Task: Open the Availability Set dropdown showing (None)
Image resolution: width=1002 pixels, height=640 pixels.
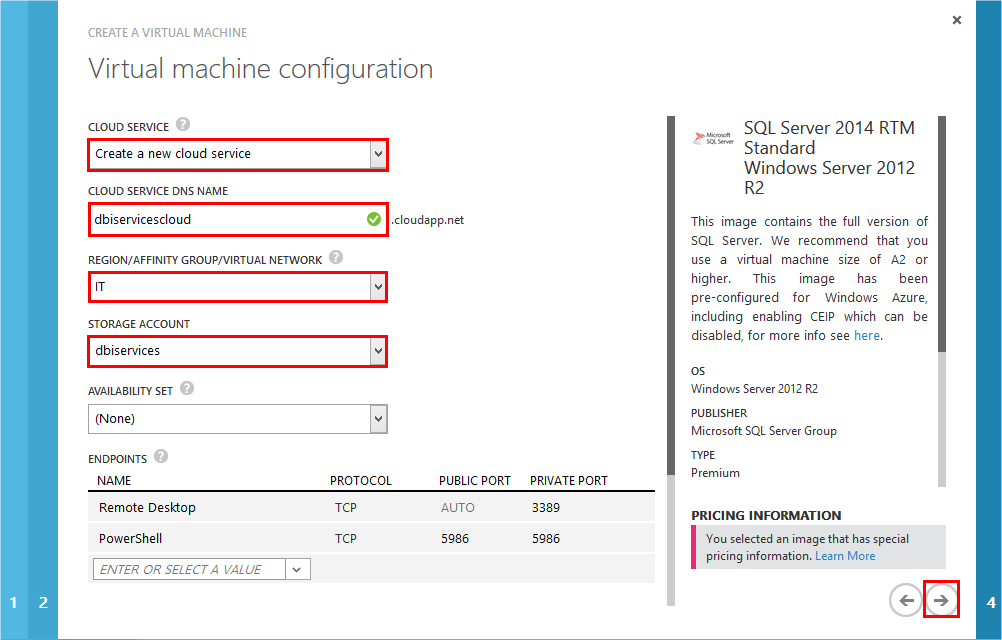Action: [378, 419]
